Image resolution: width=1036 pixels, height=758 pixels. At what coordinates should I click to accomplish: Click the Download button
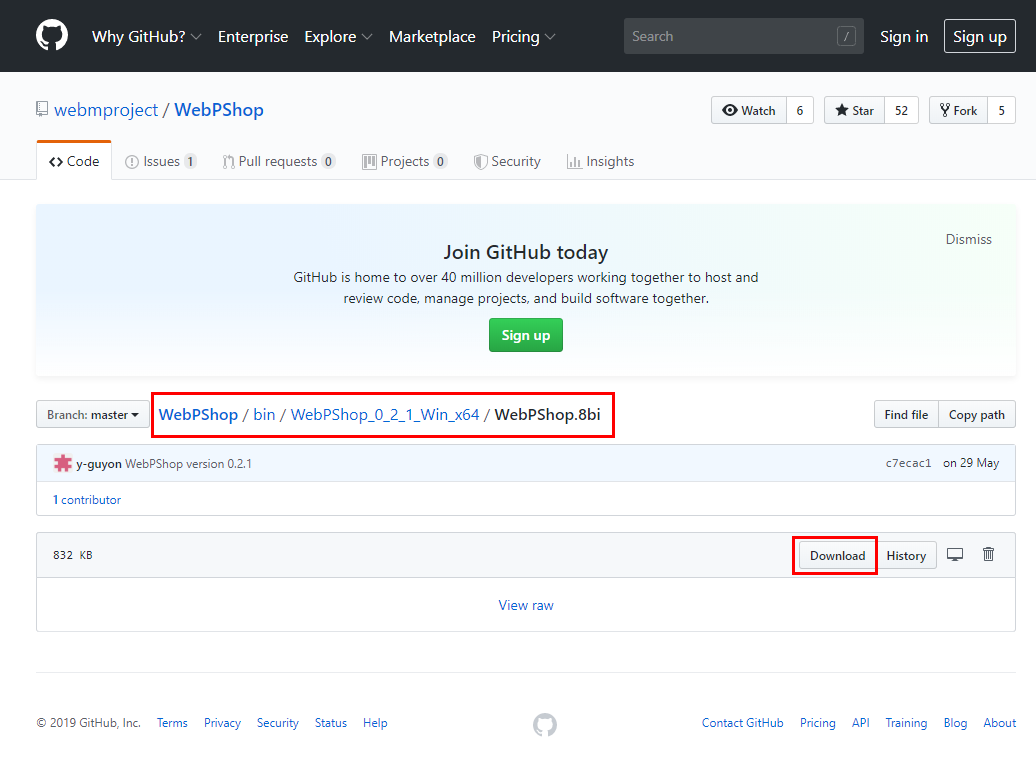837,555
